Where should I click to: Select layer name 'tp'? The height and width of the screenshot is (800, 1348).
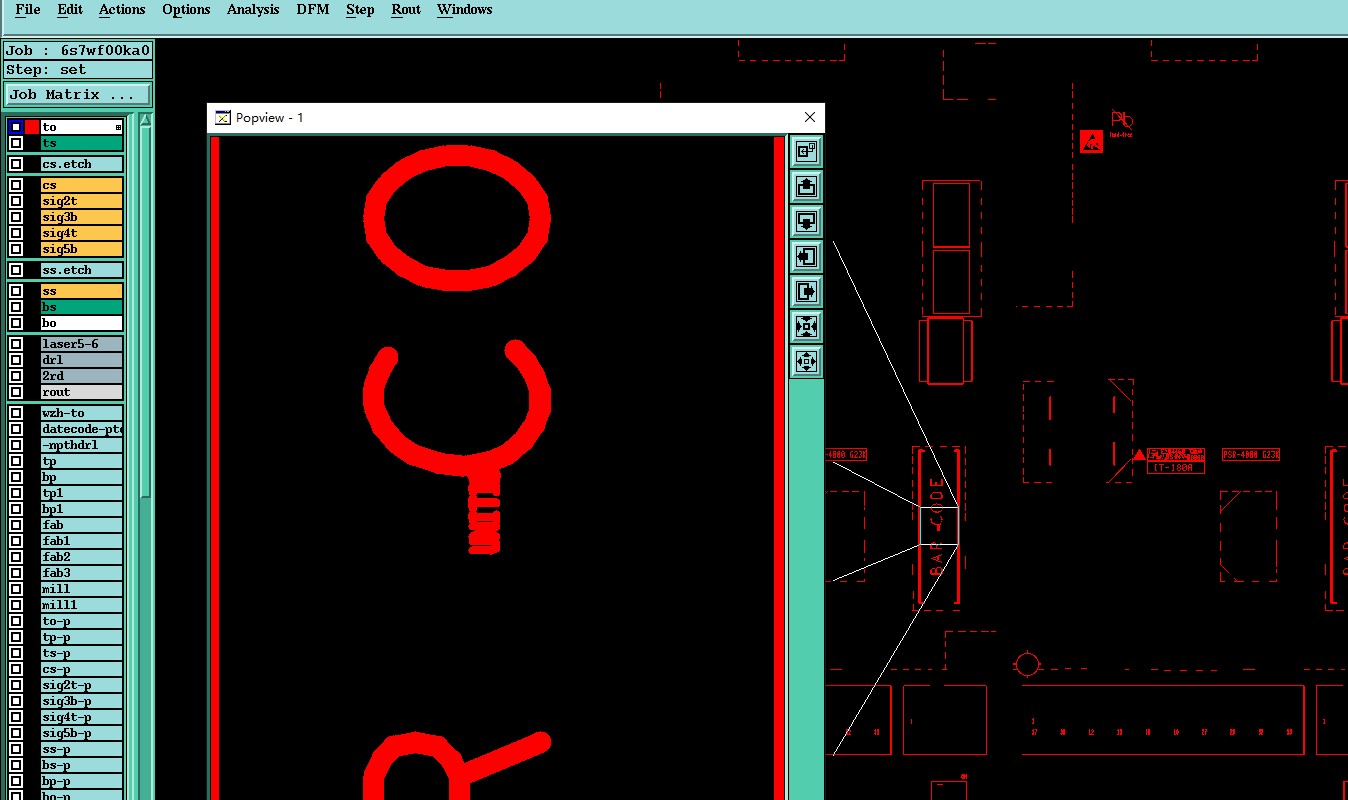pyautogui.click(x=81, y=461)
